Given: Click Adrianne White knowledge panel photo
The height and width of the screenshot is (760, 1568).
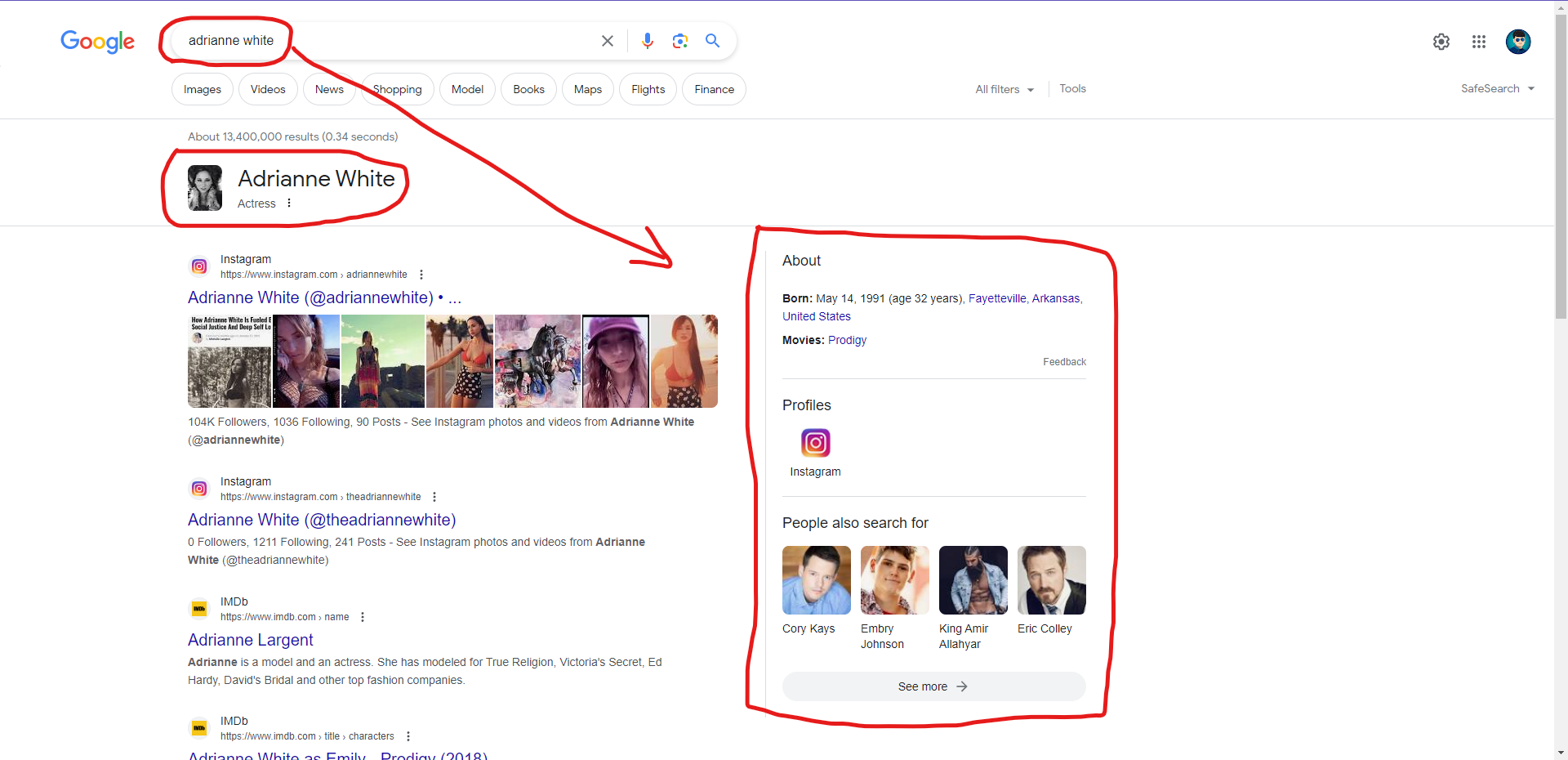Looking at the screenshot, I should (x=205, y=188).
